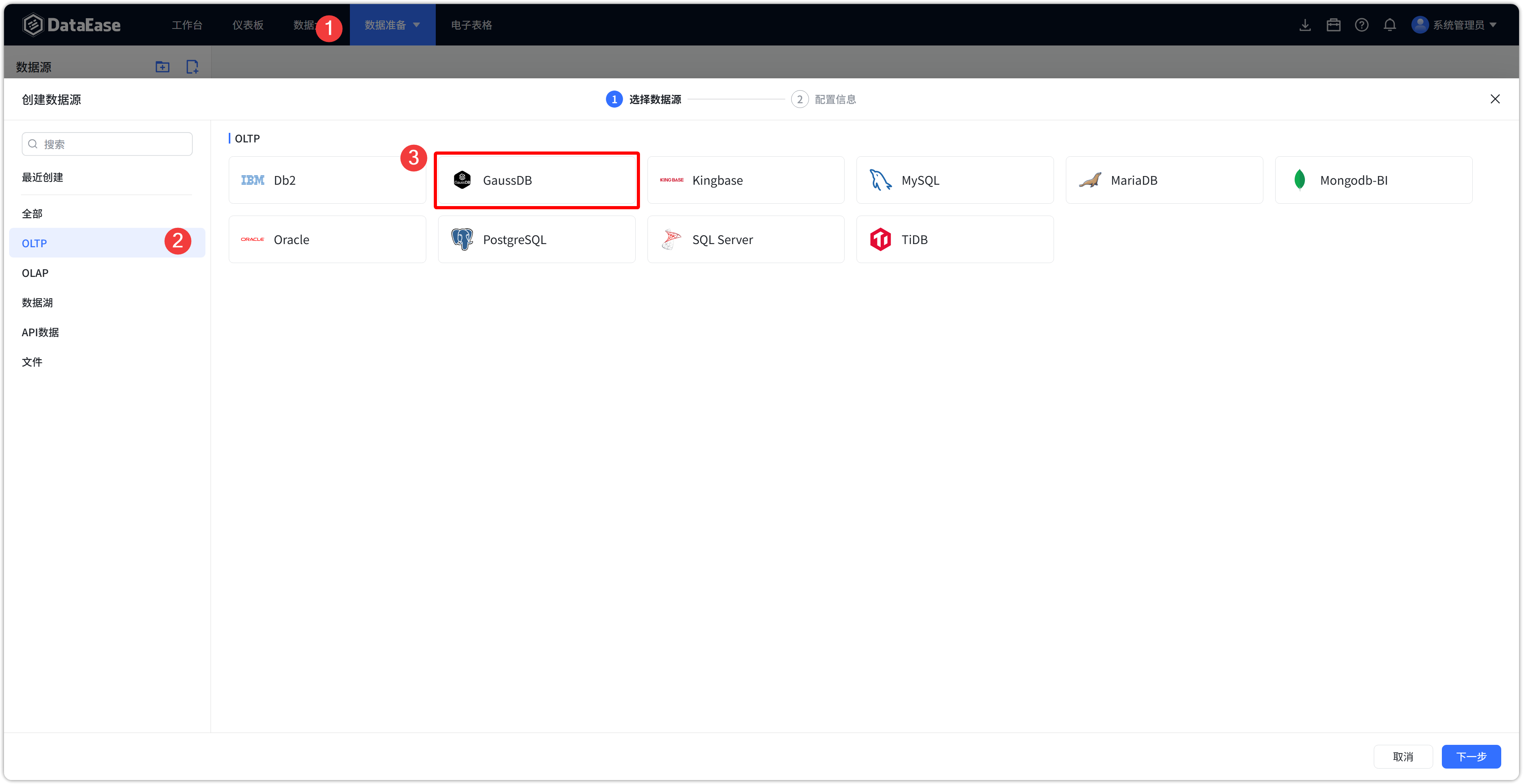The image size is (1523, 784).
Task: Close the 创建数据源 dialog
Action: pos(1495,99)
